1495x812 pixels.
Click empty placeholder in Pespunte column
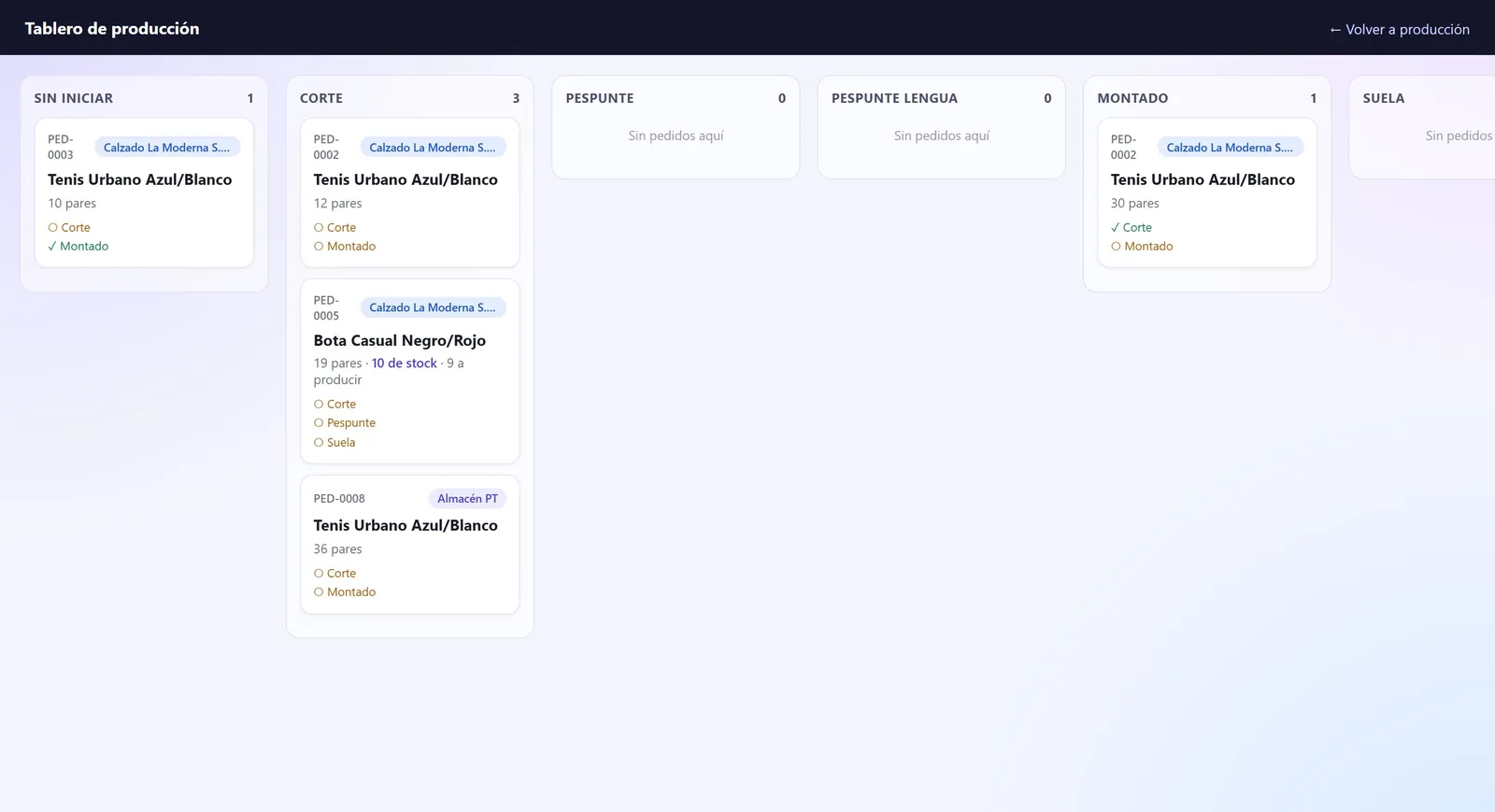[x=676, y=135]
